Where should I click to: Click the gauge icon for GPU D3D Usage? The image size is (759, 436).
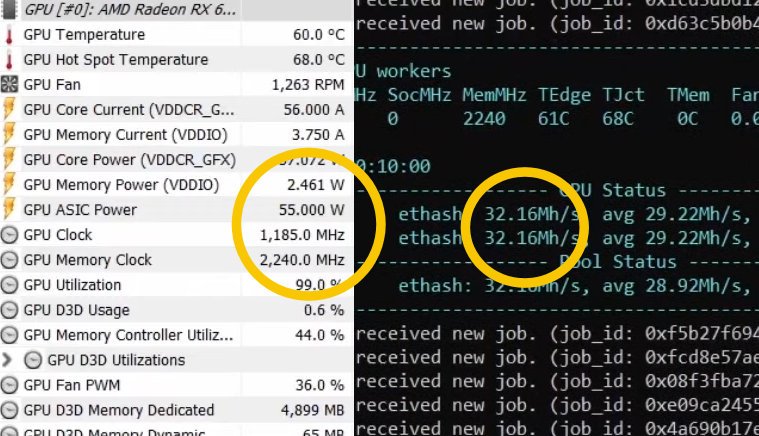pos(11,310)
